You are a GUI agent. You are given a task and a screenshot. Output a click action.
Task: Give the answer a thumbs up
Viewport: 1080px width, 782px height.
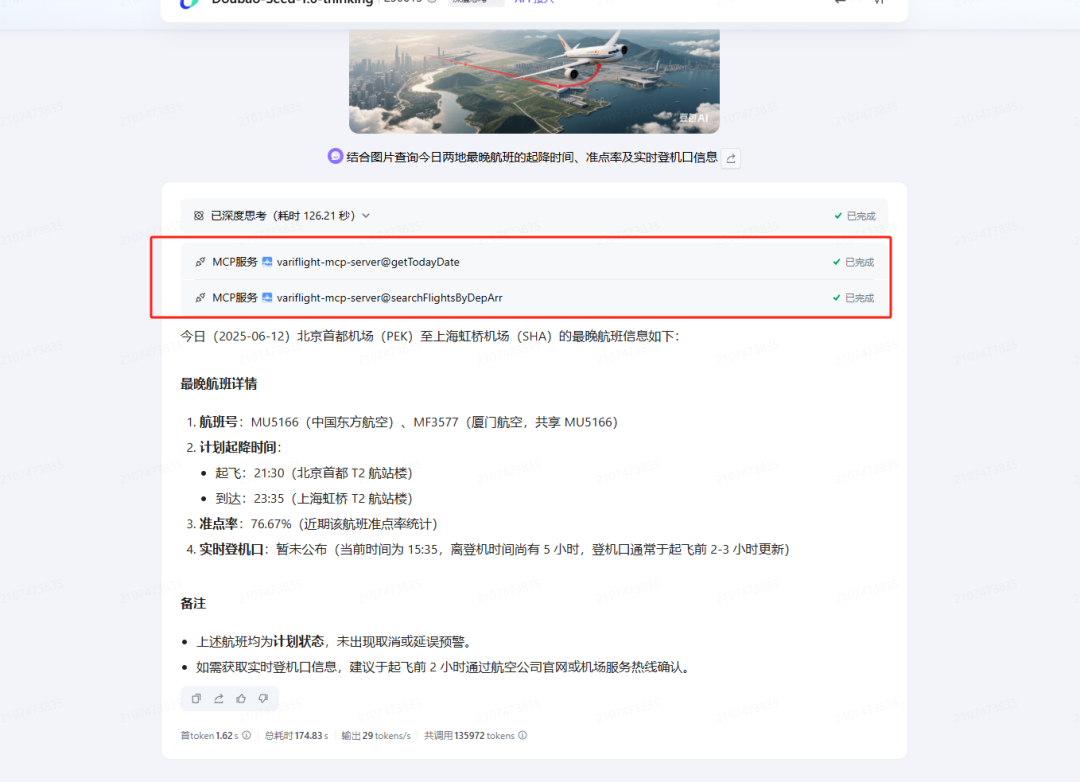(x=241, y=699)
